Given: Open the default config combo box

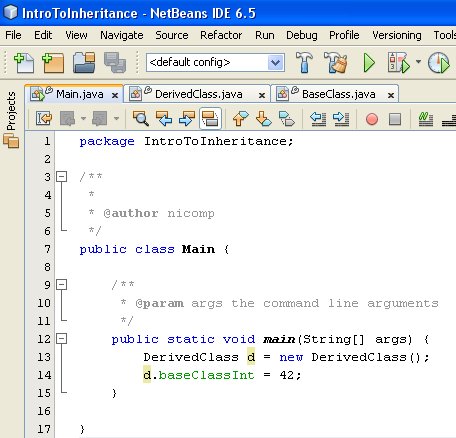Looking at the screenshot, I should coord(215,62).
